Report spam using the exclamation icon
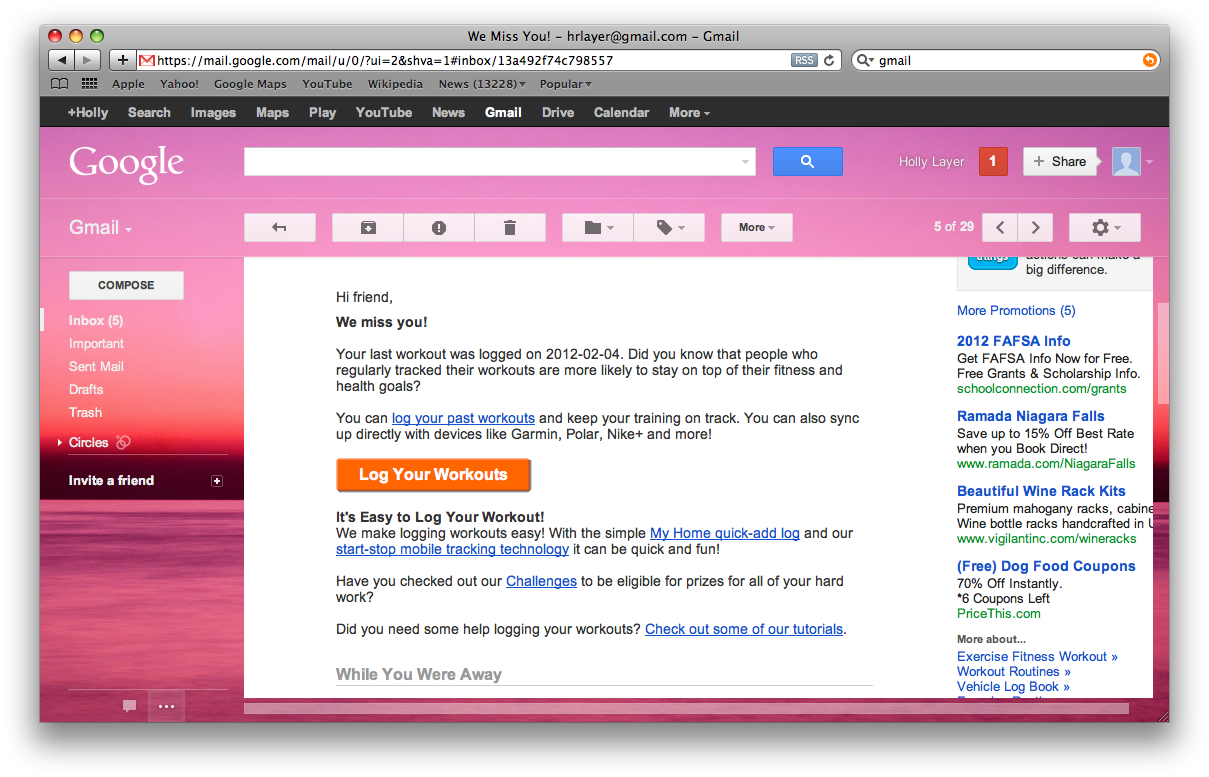The image size is (1209, 777). (x=439, y=228)
